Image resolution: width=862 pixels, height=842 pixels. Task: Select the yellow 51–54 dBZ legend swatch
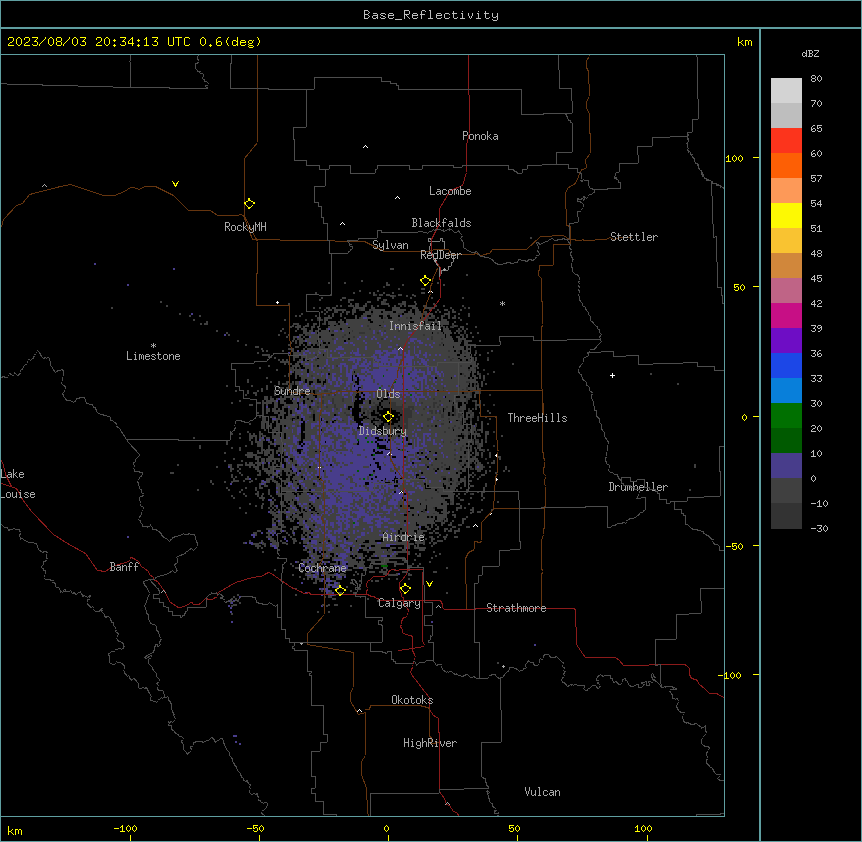[x=786, y=215]
